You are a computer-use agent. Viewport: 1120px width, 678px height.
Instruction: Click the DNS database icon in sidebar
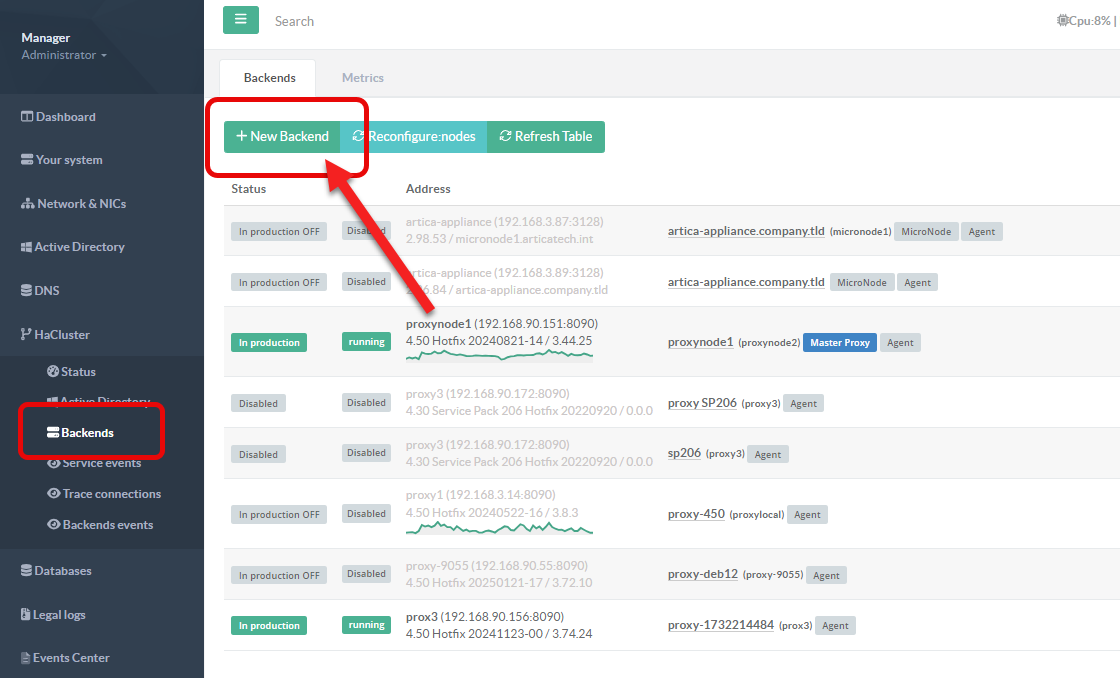[27, 291]
